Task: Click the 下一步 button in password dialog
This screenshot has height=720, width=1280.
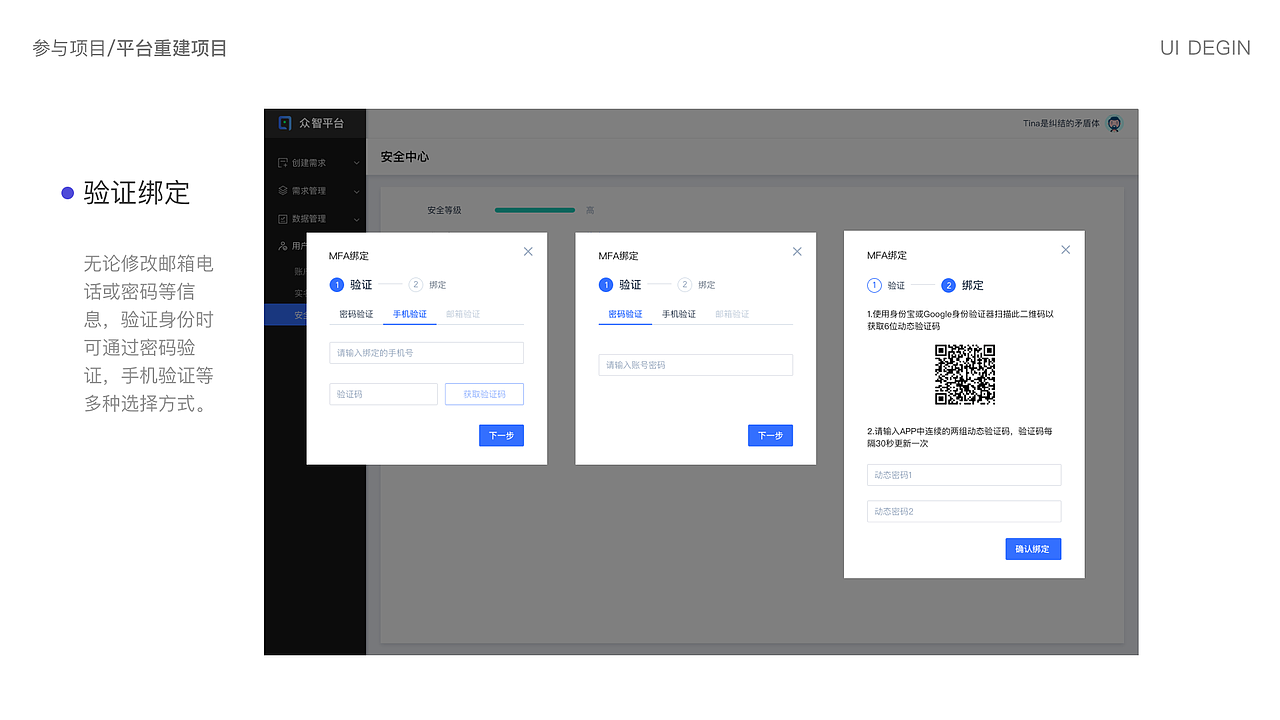Action: tap(770, 435)
